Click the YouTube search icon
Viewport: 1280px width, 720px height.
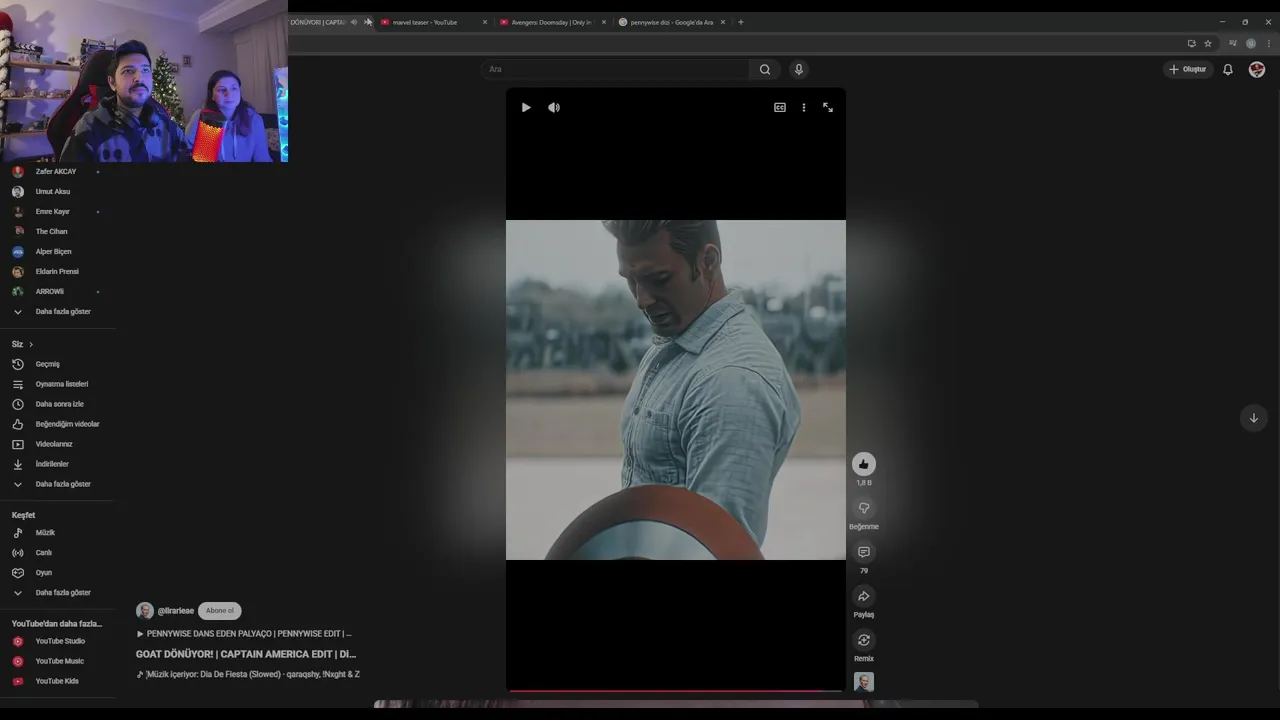[x=765, y=69]
